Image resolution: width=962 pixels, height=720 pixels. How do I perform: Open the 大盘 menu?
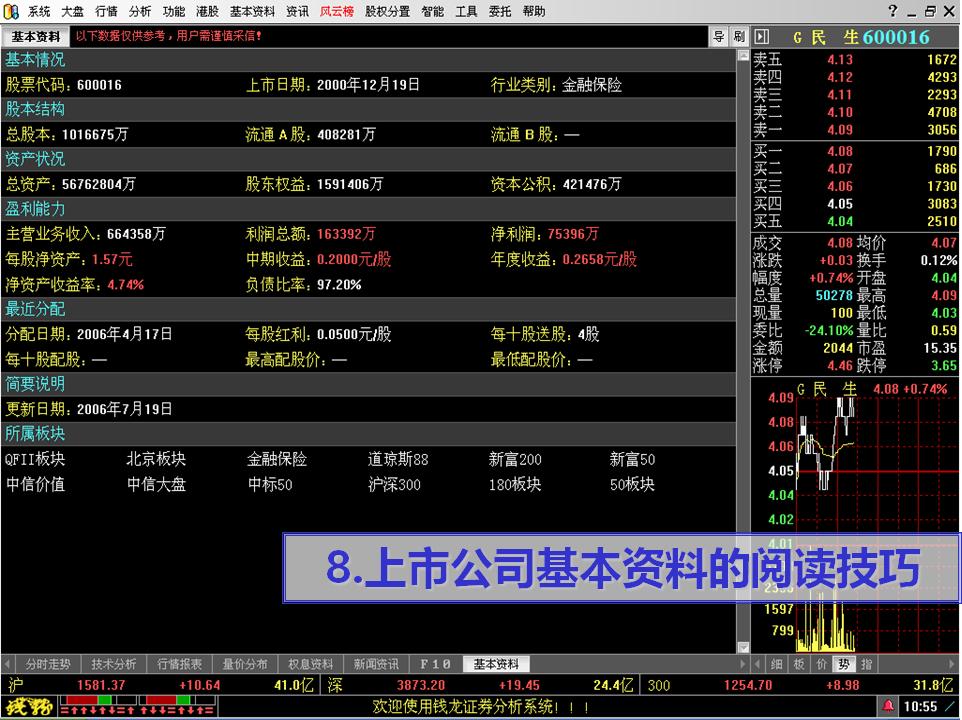[72, 11]
